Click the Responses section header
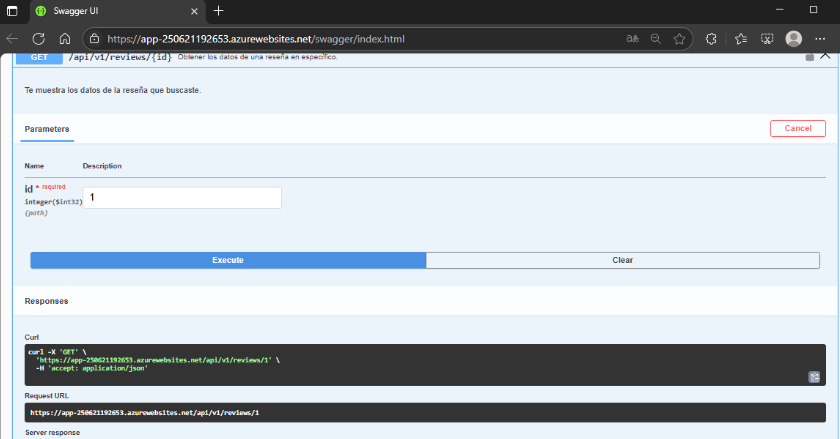The width and height of the screenshot is (840, 439). pos(47,301)
